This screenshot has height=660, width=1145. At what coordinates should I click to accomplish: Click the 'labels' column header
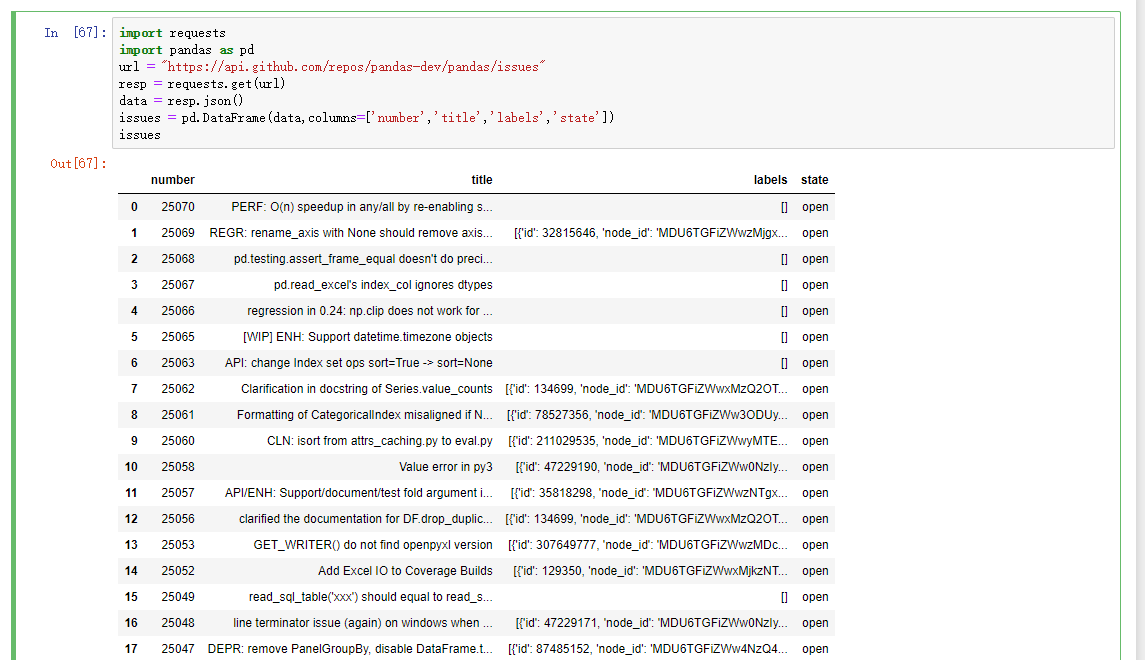tap(770, 180)
